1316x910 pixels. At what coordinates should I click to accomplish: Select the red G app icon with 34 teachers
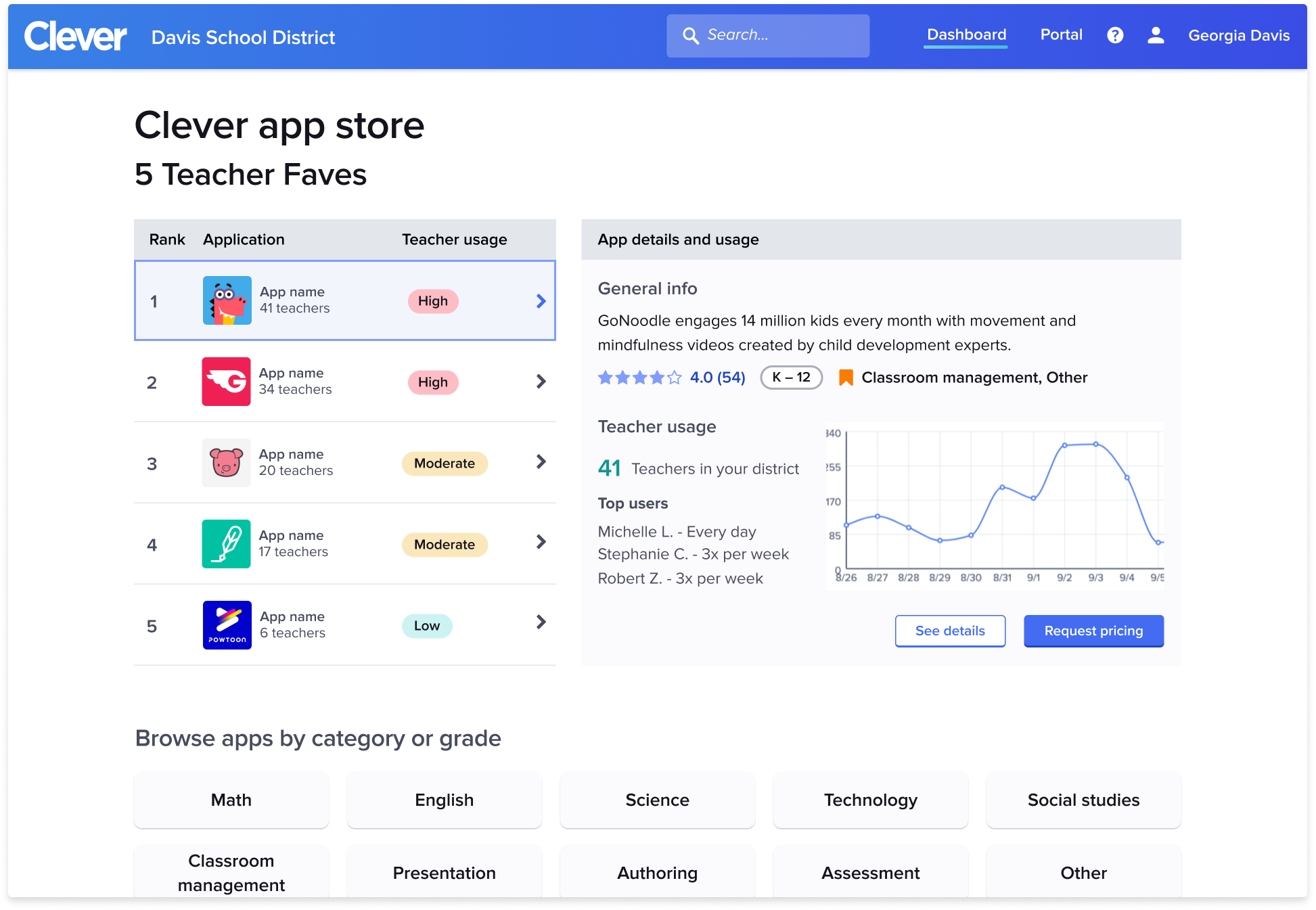[x=227, y=382]
